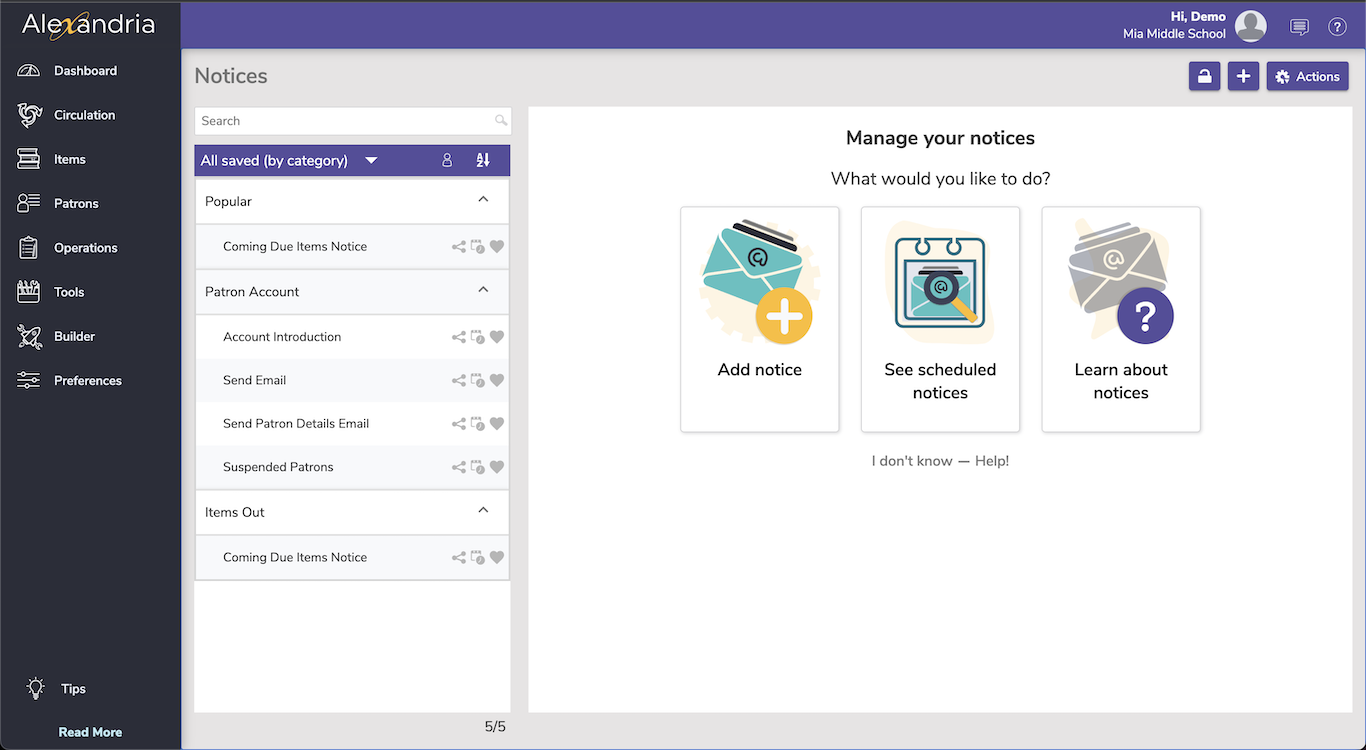Click the plus button to add a notice
This screenshot has height=750, width=1366.
click(1243, 77)
